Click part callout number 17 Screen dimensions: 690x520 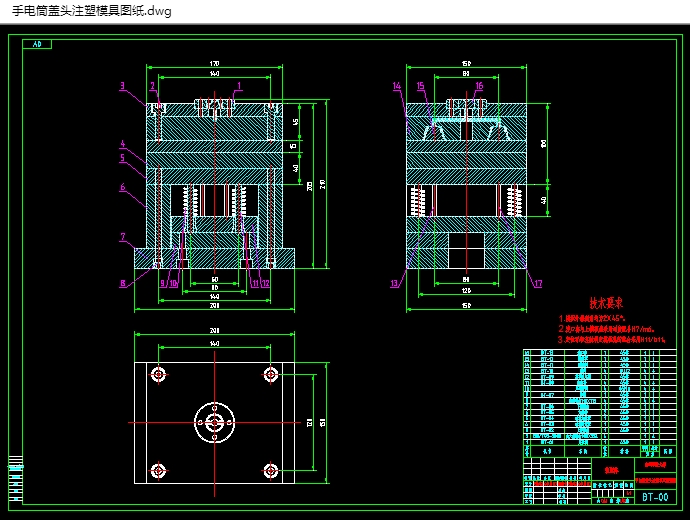pyautogui.click(x=538, y=283)
